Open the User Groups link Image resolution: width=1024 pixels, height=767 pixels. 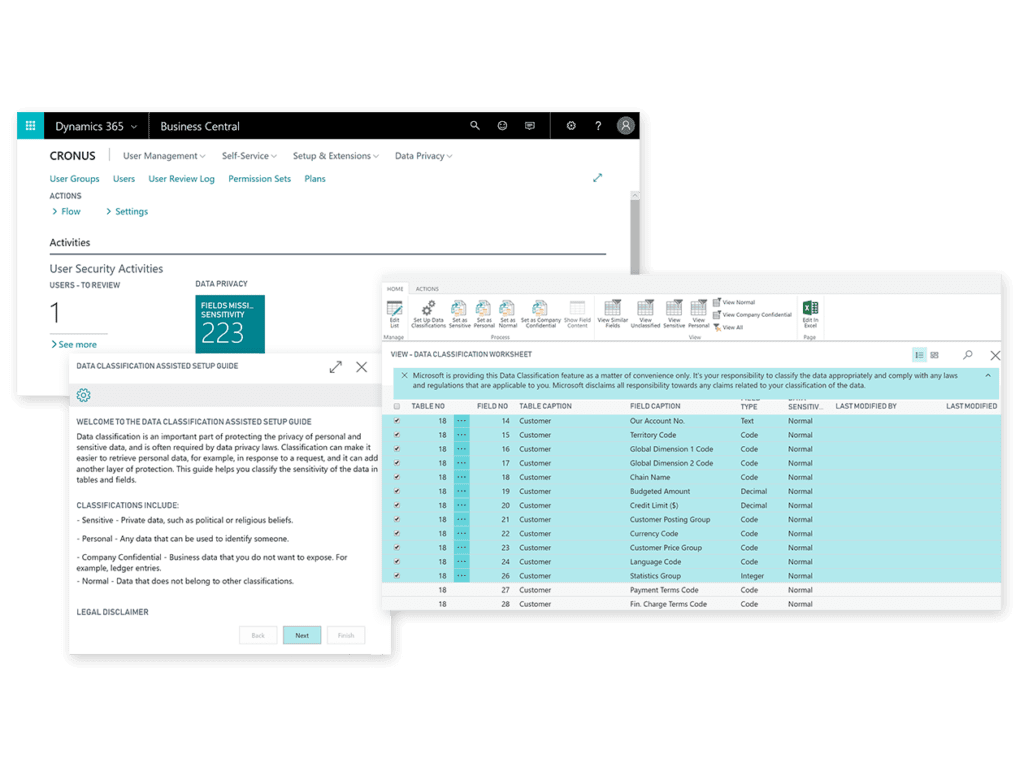[74, 179]
